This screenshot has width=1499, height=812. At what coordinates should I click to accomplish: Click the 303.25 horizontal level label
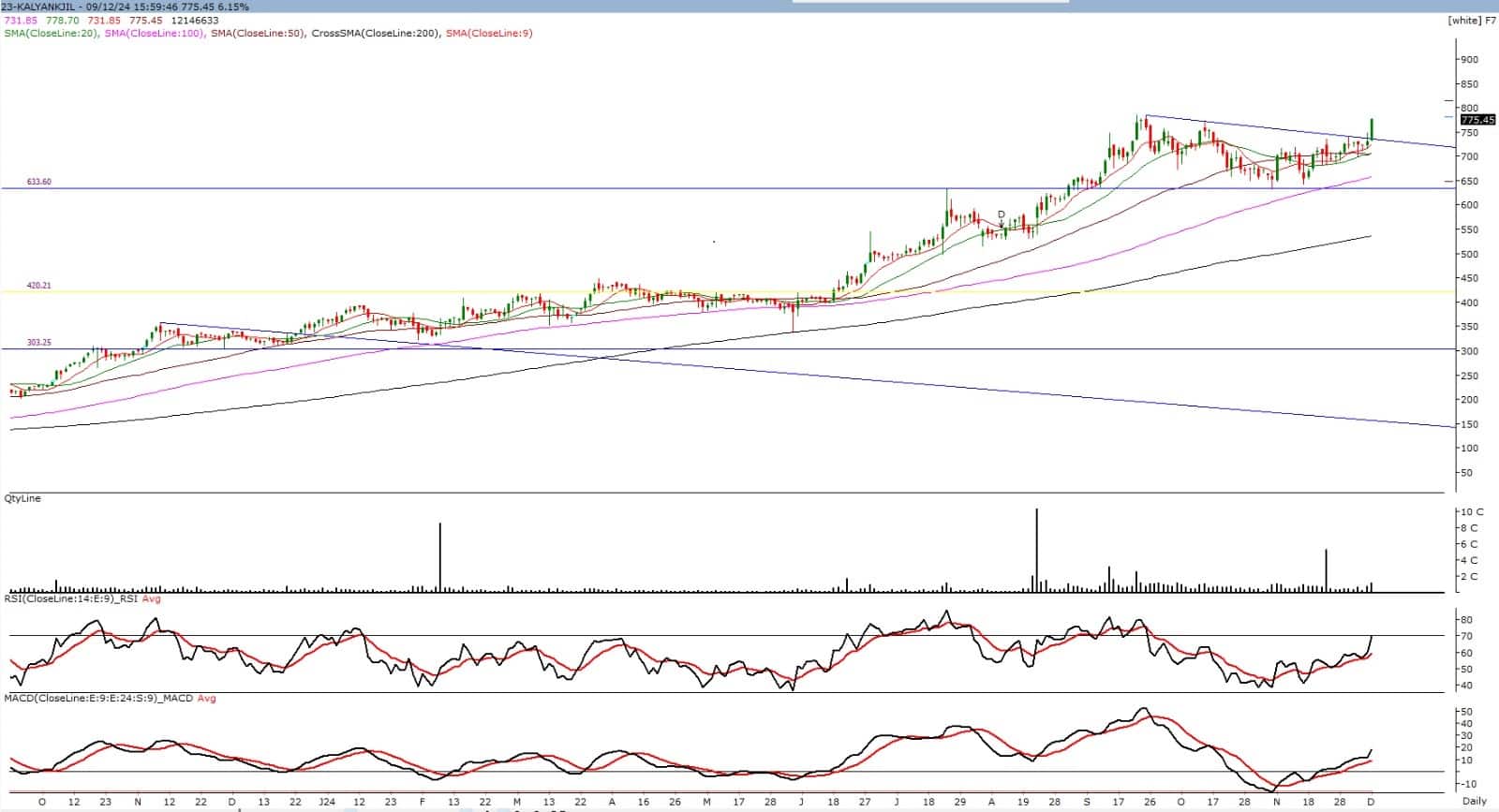pos(39,343)
